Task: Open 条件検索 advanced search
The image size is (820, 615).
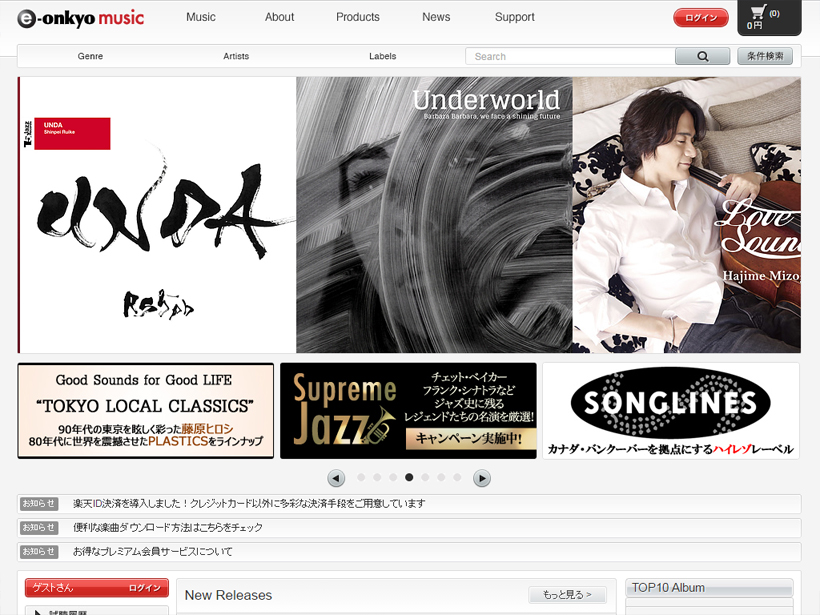Action: tap(765, 56)
